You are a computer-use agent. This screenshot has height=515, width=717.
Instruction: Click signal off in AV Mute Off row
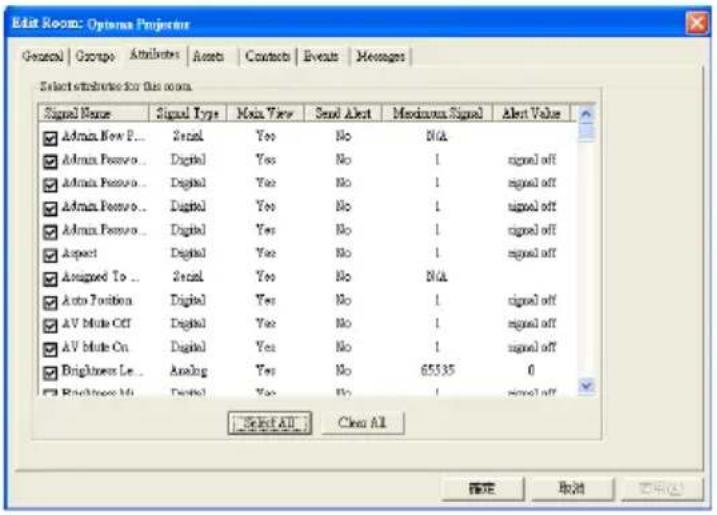(532, 324)
